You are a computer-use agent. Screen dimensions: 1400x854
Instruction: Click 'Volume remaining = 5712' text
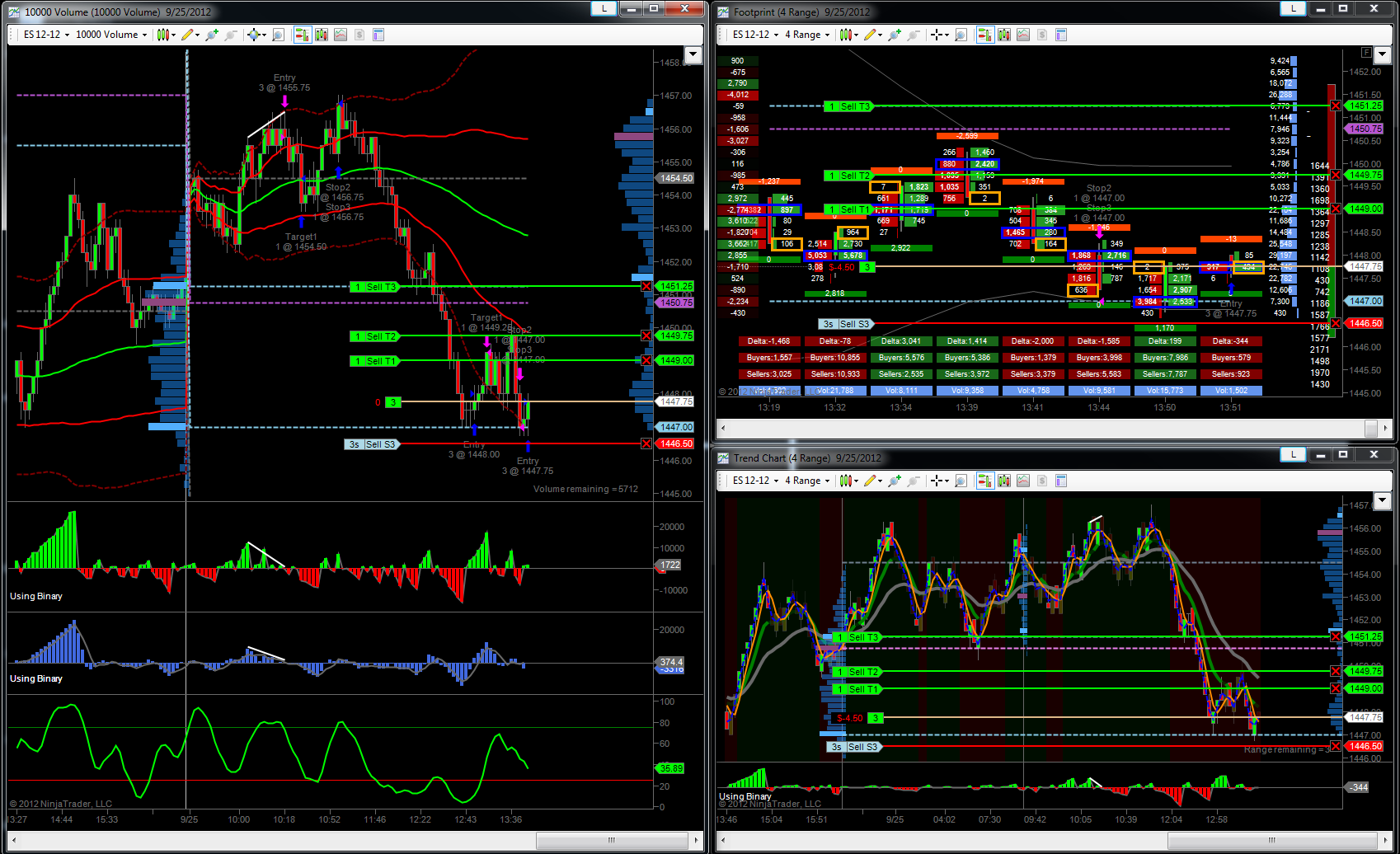point(585,489)
